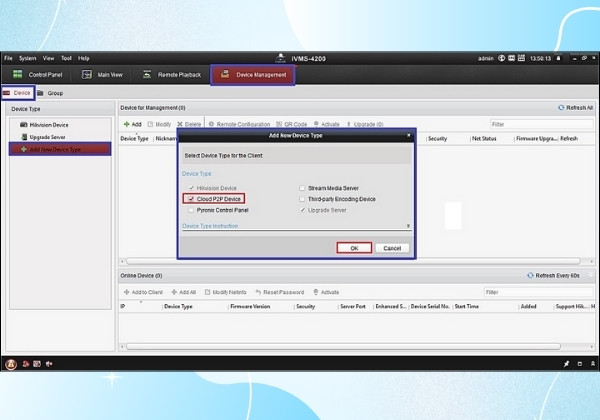Image resolution: width=600 pixels, height=420 pixels.
Task: Check the Third-party Encoding Device checkbox
Action: [302, 199]
